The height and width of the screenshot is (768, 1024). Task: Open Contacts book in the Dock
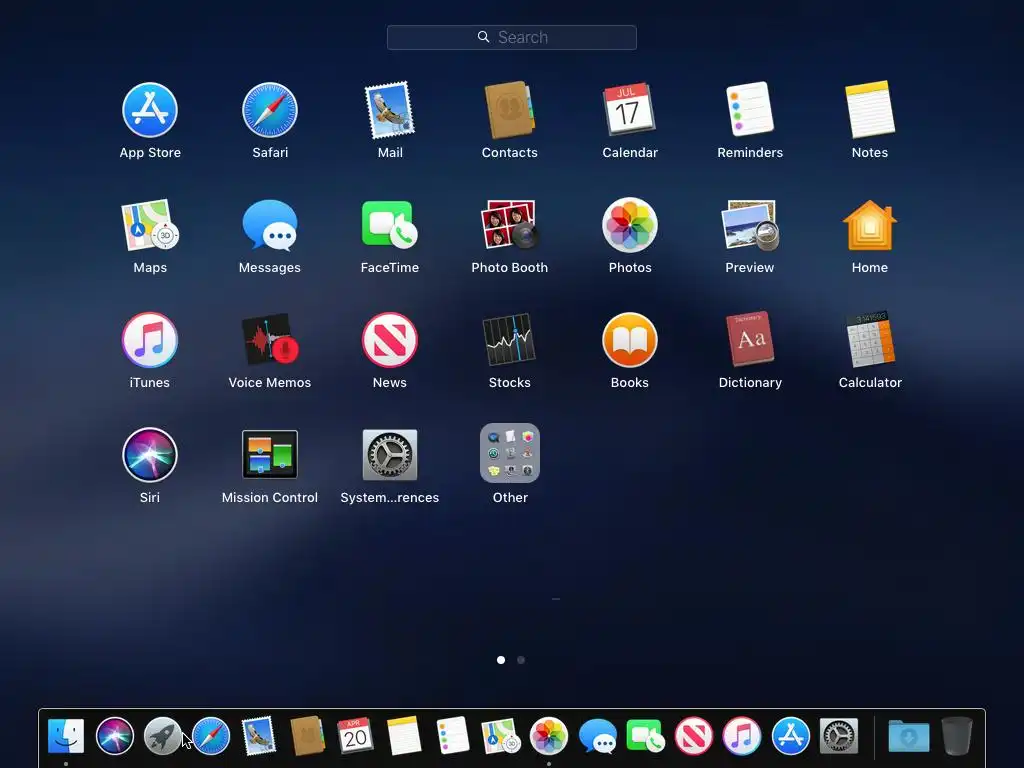click(x=307, y=736)
